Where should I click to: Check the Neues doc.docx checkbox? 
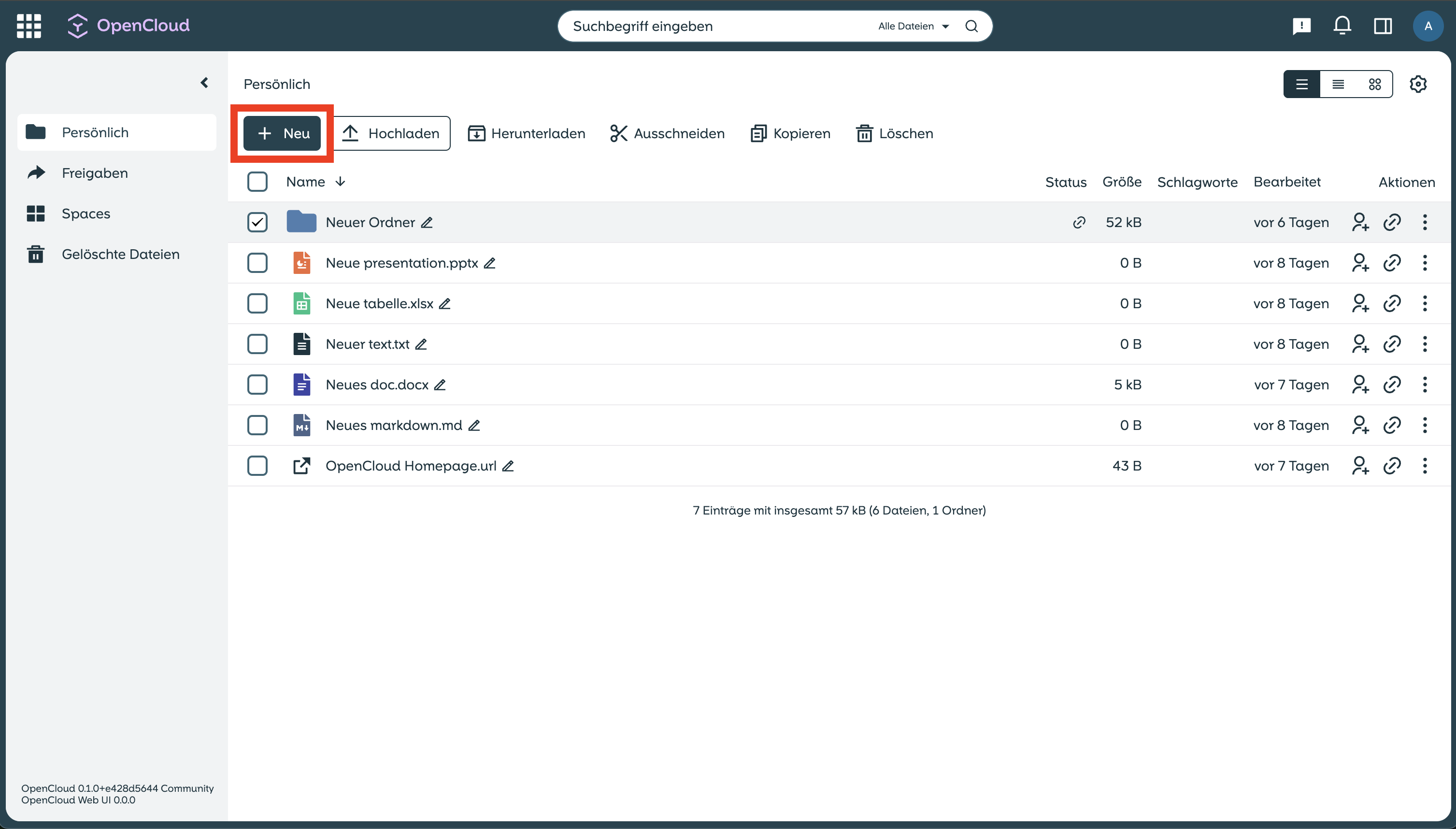click(x=257, y=385)
